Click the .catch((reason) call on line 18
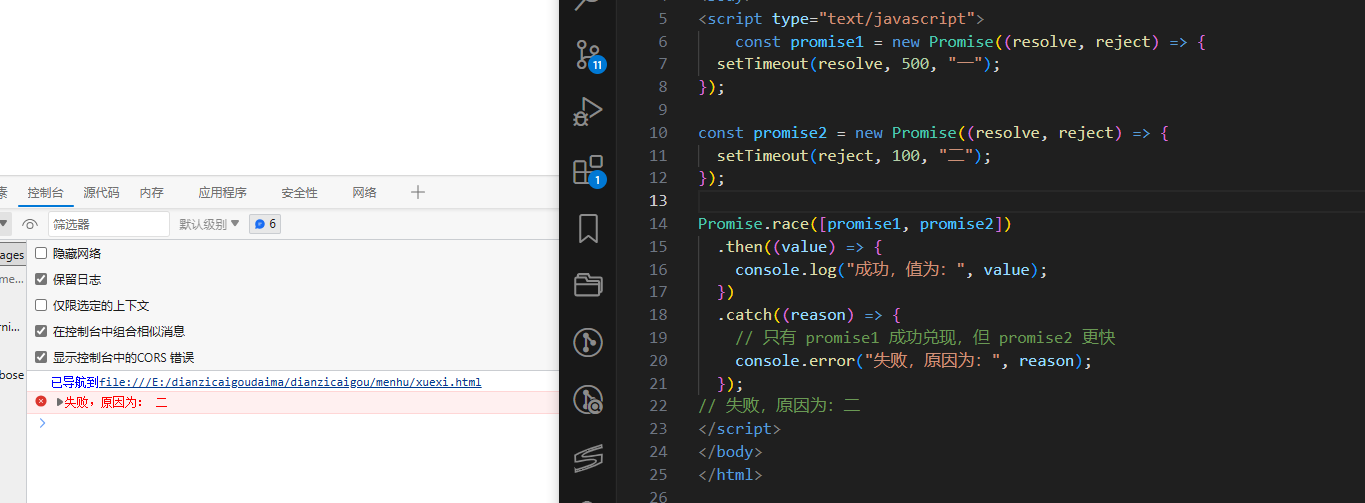Viewport: 1365px width, 503px height. [799, 315]
